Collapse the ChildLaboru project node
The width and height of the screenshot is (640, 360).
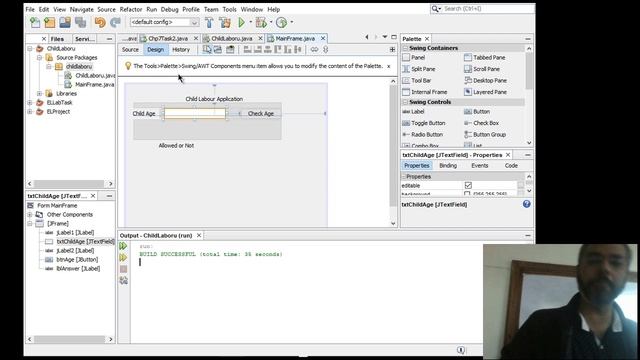pyautogui.click(x=30, y=49)
